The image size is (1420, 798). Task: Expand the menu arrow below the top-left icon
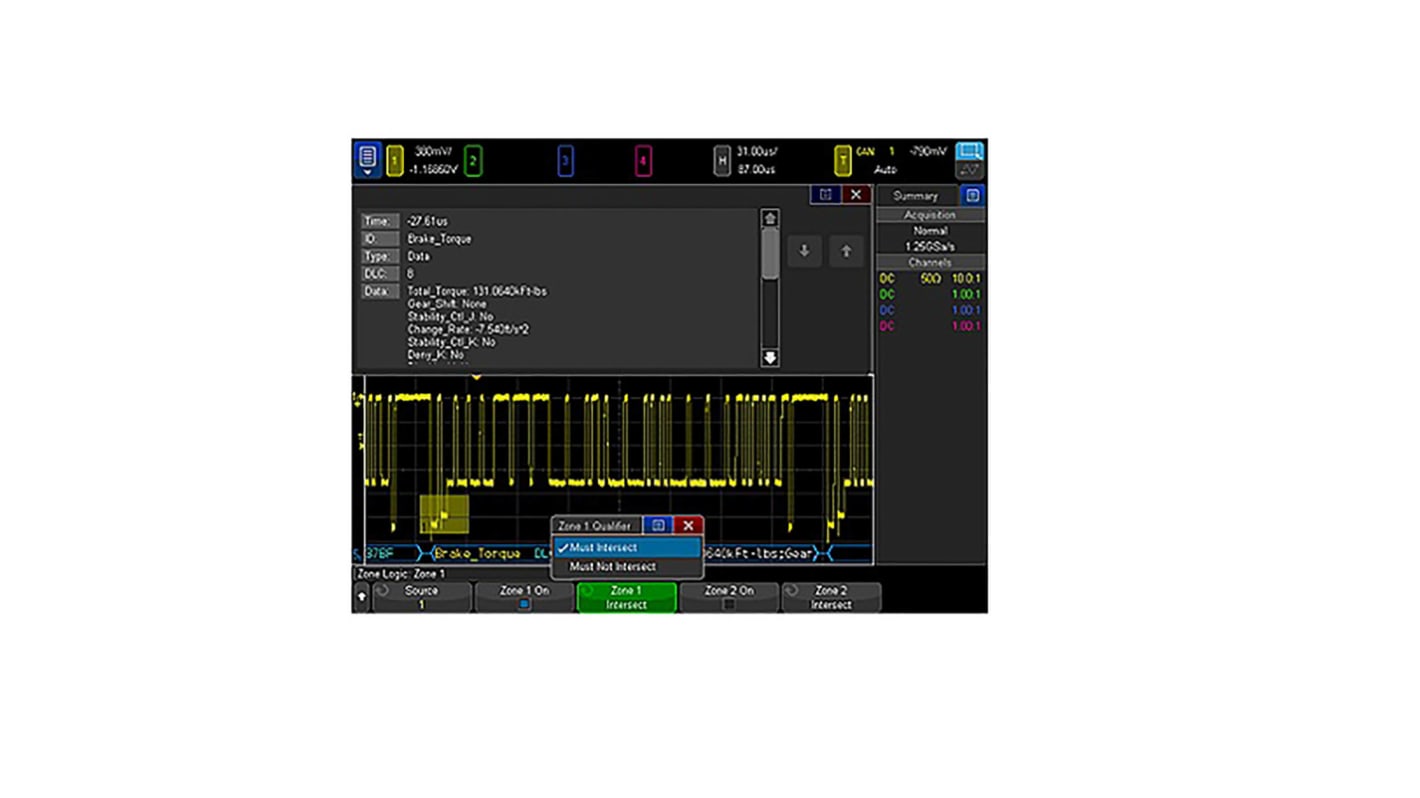[x=367, y=172]
